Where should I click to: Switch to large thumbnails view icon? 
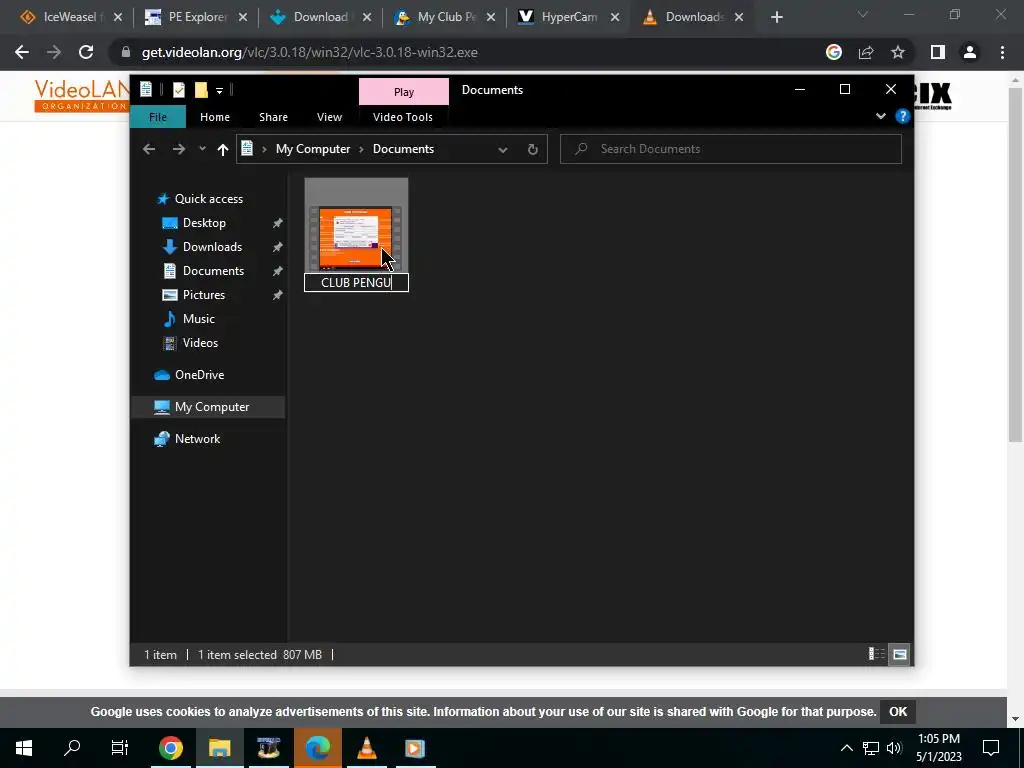pos(900,654)
